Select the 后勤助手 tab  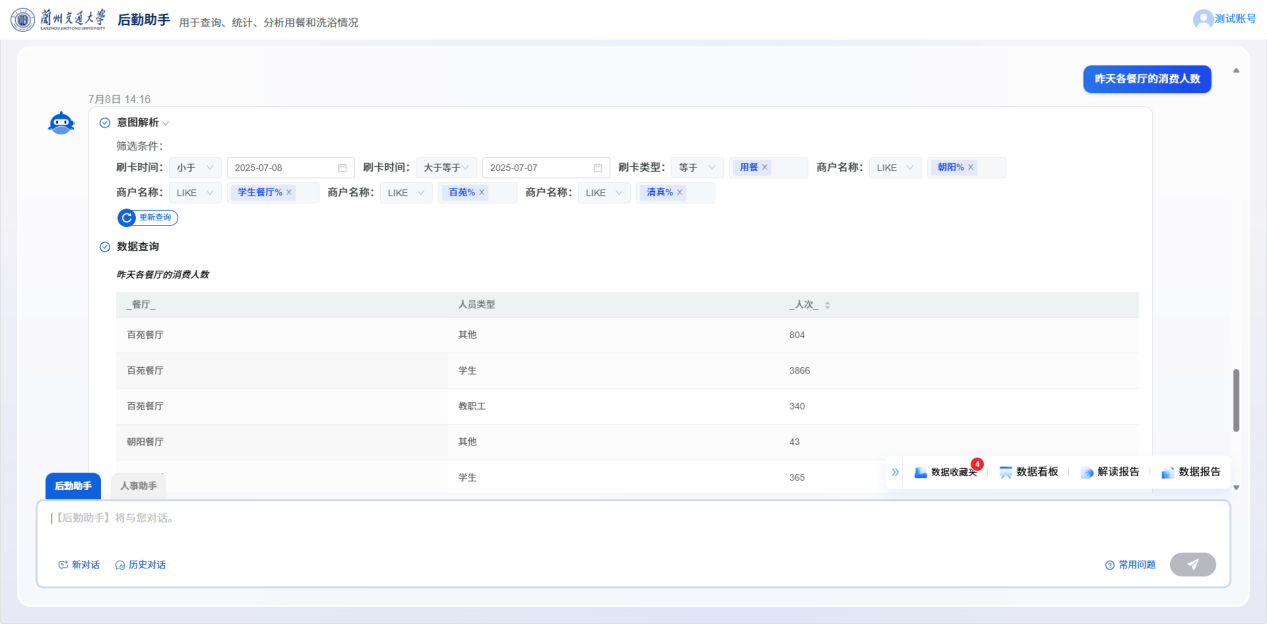pyautogui.click(x=73, y=486)
